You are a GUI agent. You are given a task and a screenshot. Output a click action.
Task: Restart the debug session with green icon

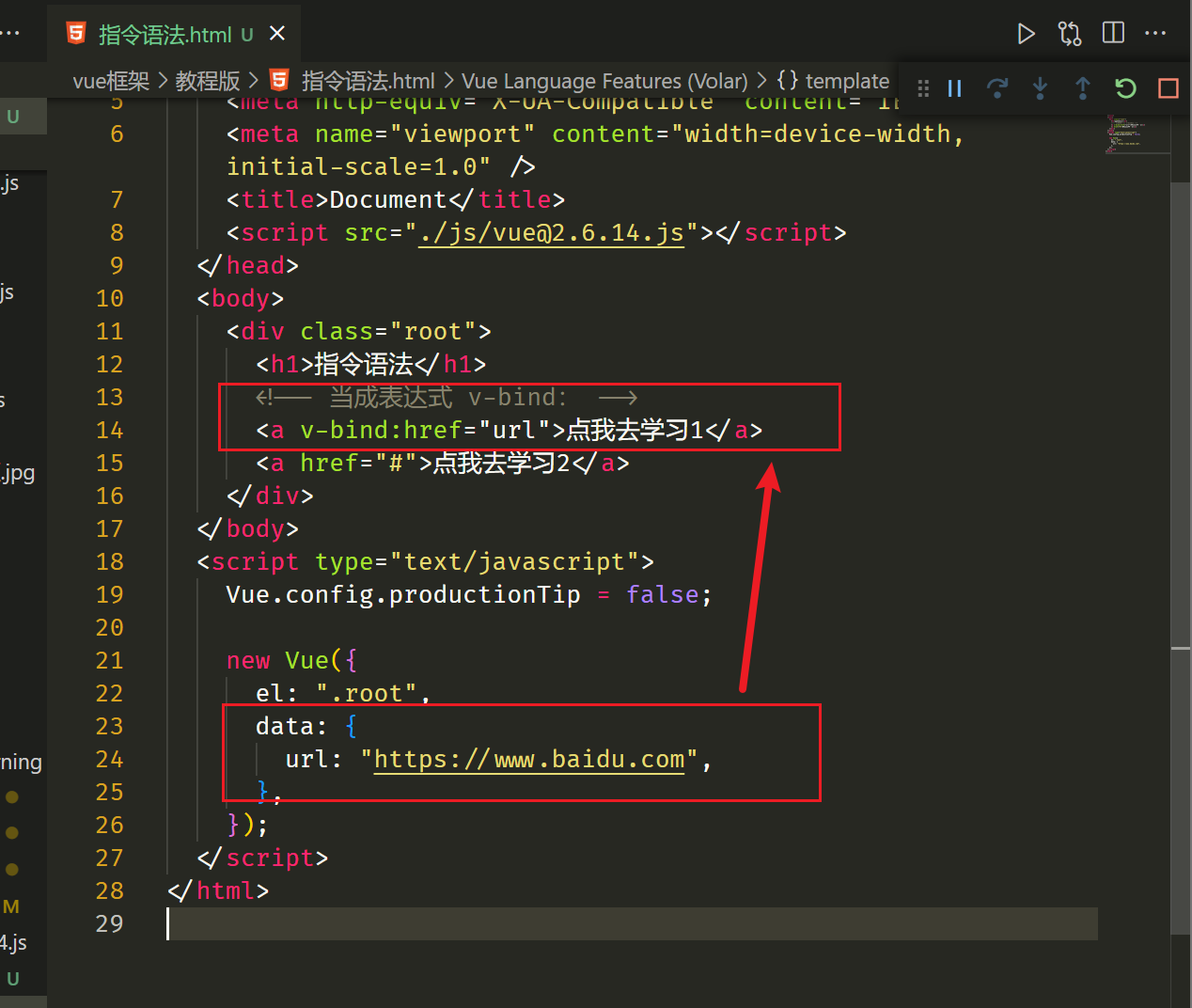[x=1125, y=88]
